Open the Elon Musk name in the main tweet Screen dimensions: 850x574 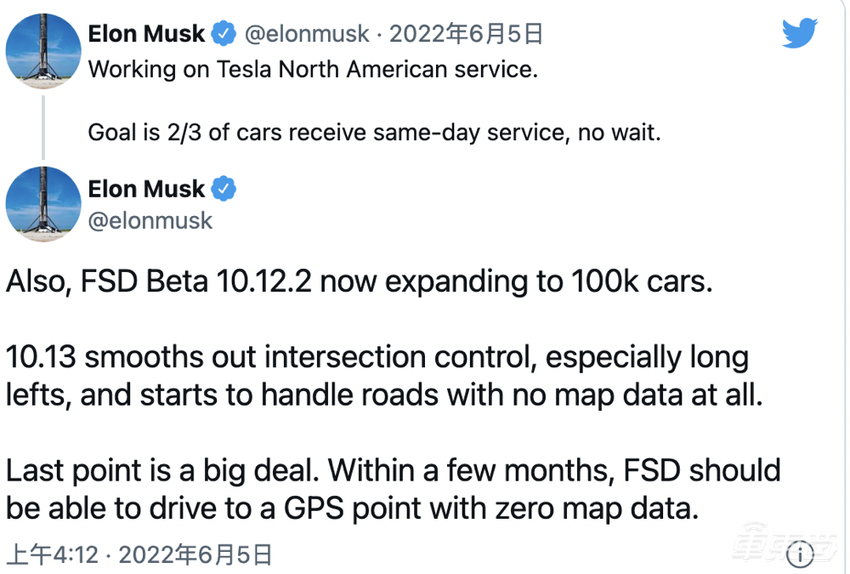[x=146, y=188]
